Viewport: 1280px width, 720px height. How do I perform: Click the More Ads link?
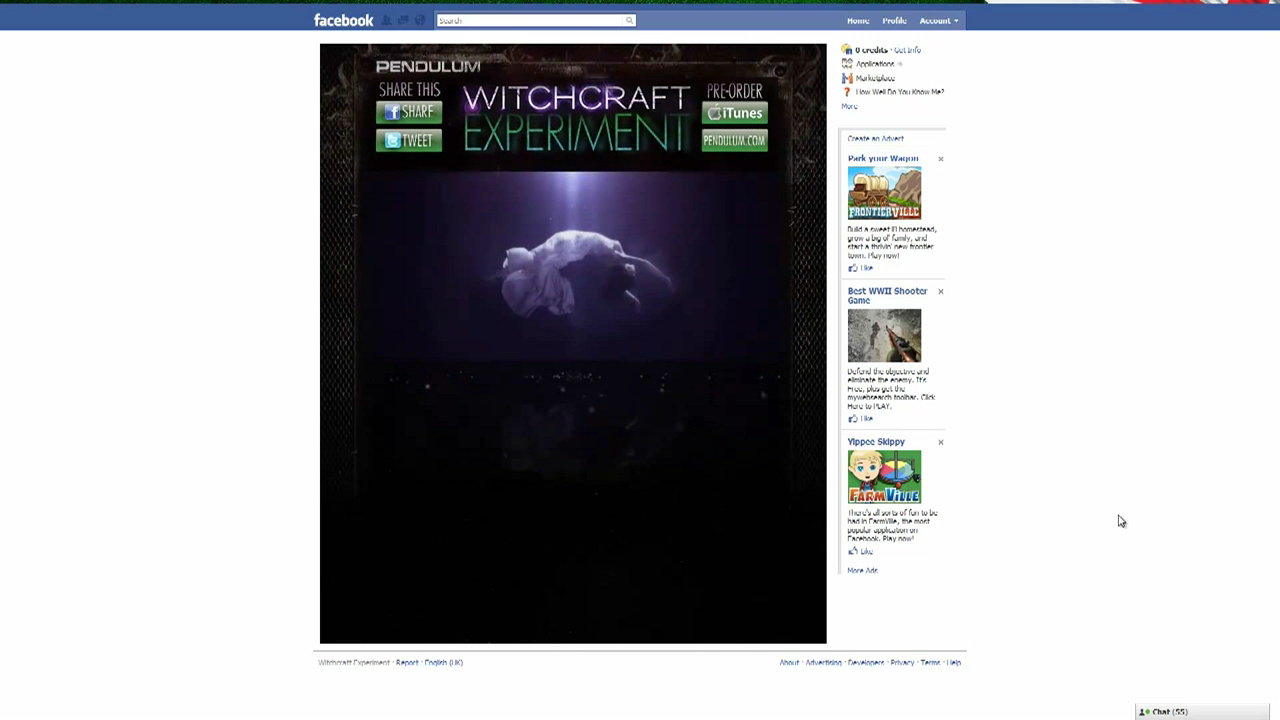pyautogui.click(x=862, y=571)
